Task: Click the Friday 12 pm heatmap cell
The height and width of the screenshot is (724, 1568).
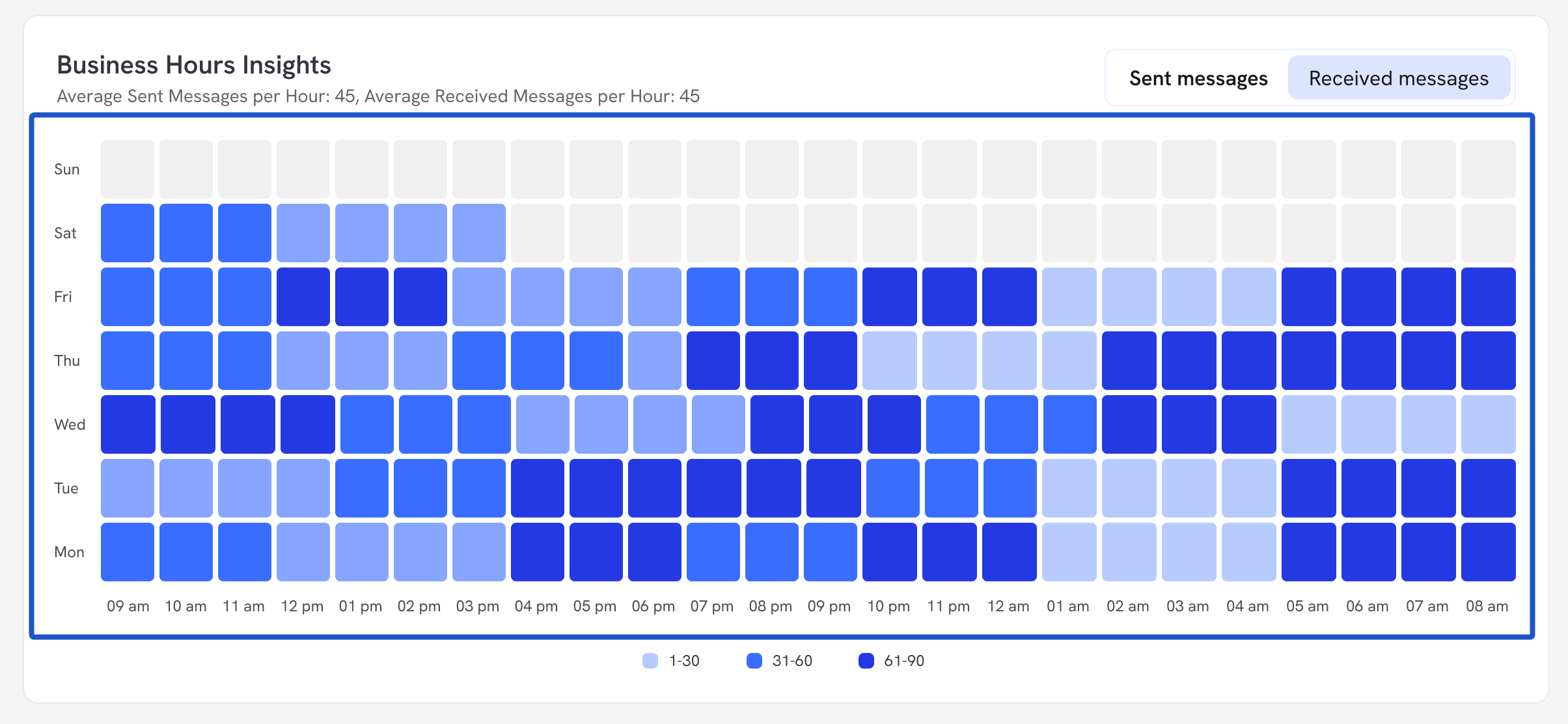Action: point(303,297)
